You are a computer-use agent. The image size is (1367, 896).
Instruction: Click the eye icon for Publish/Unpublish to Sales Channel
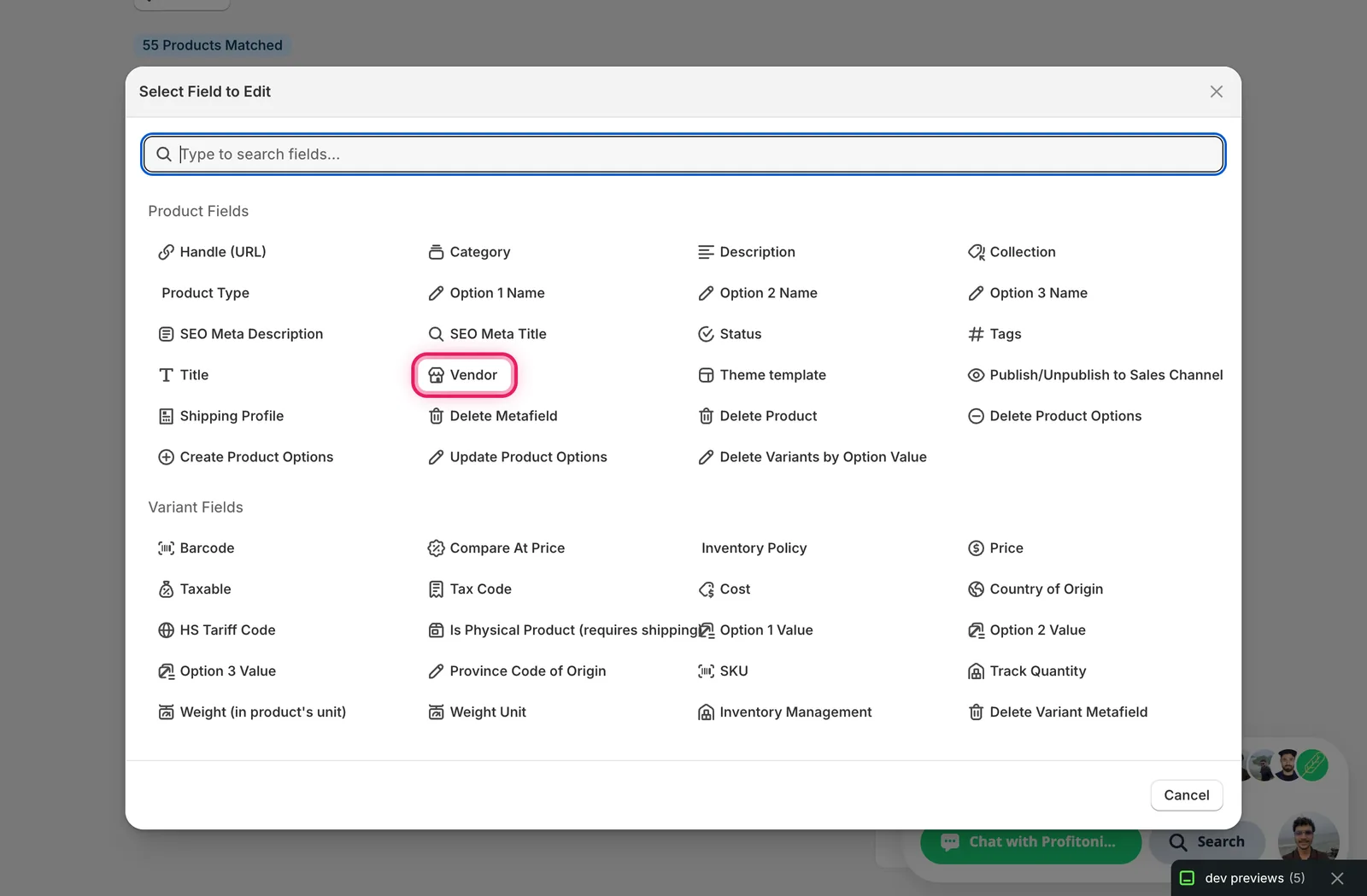coord(976,375)
